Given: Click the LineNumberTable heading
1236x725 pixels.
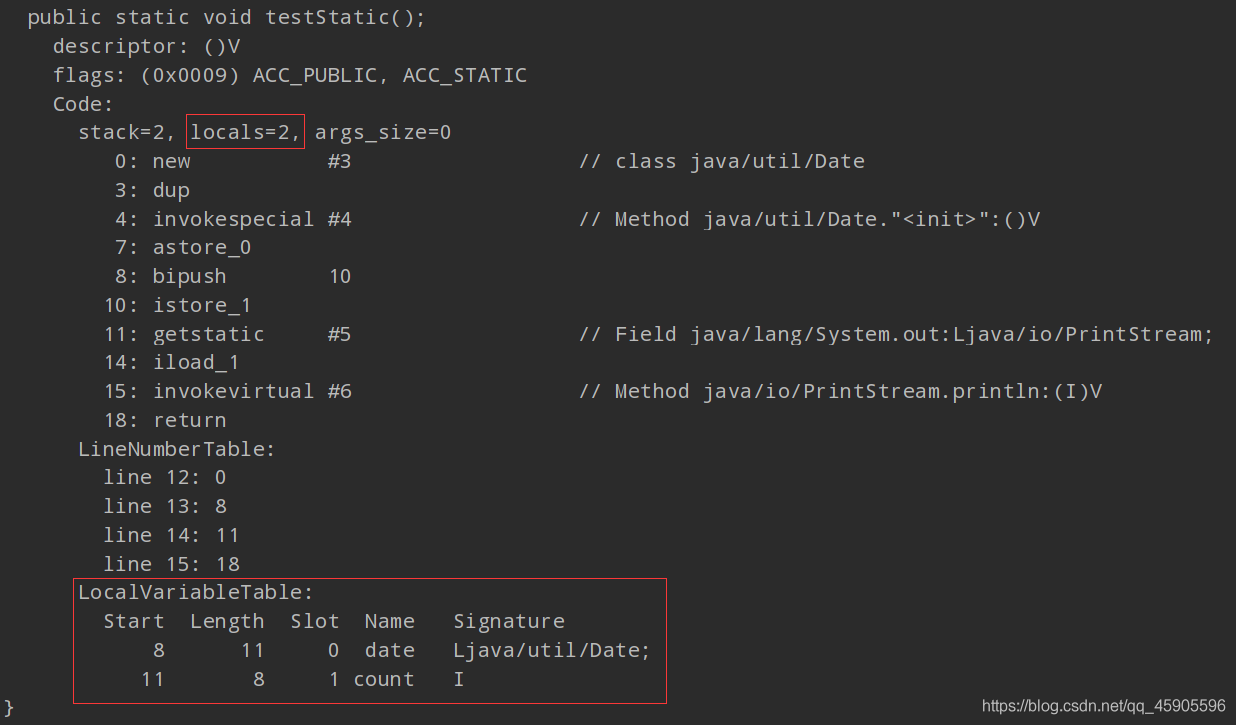Looking at the screenshot, I should coord(176,450).
